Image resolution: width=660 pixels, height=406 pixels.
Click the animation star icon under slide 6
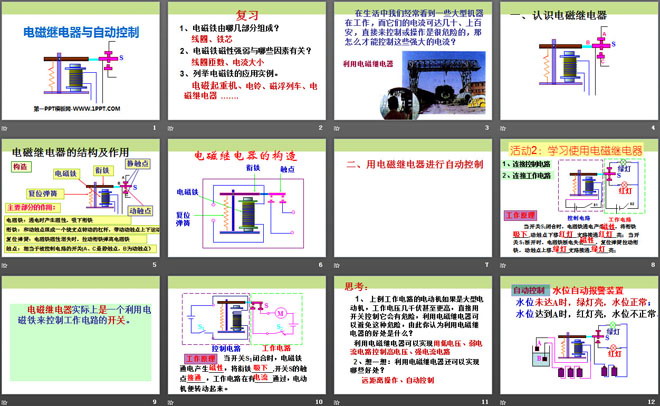[171, 265]
